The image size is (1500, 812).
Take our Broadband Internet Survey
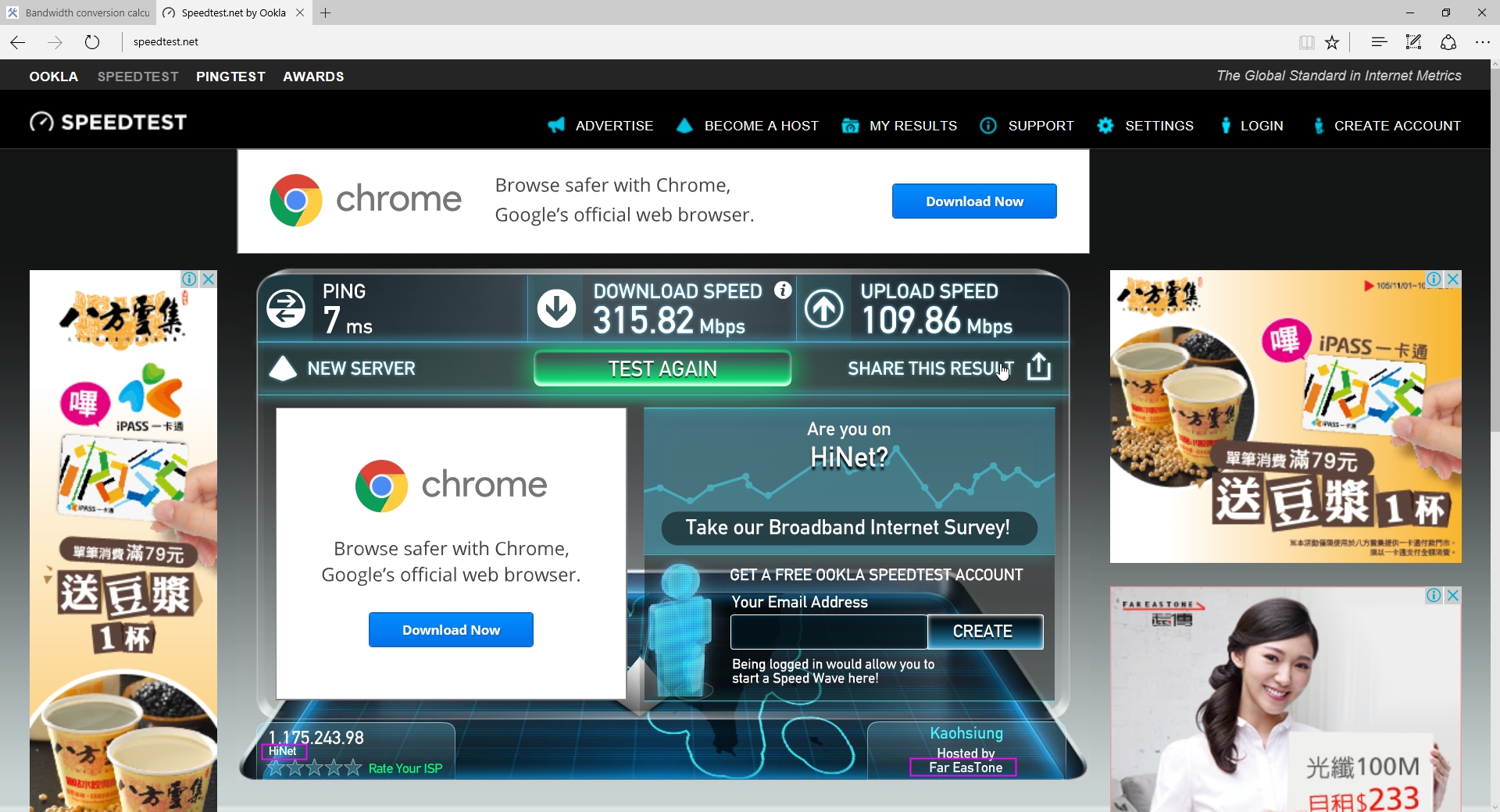point(848,528)
